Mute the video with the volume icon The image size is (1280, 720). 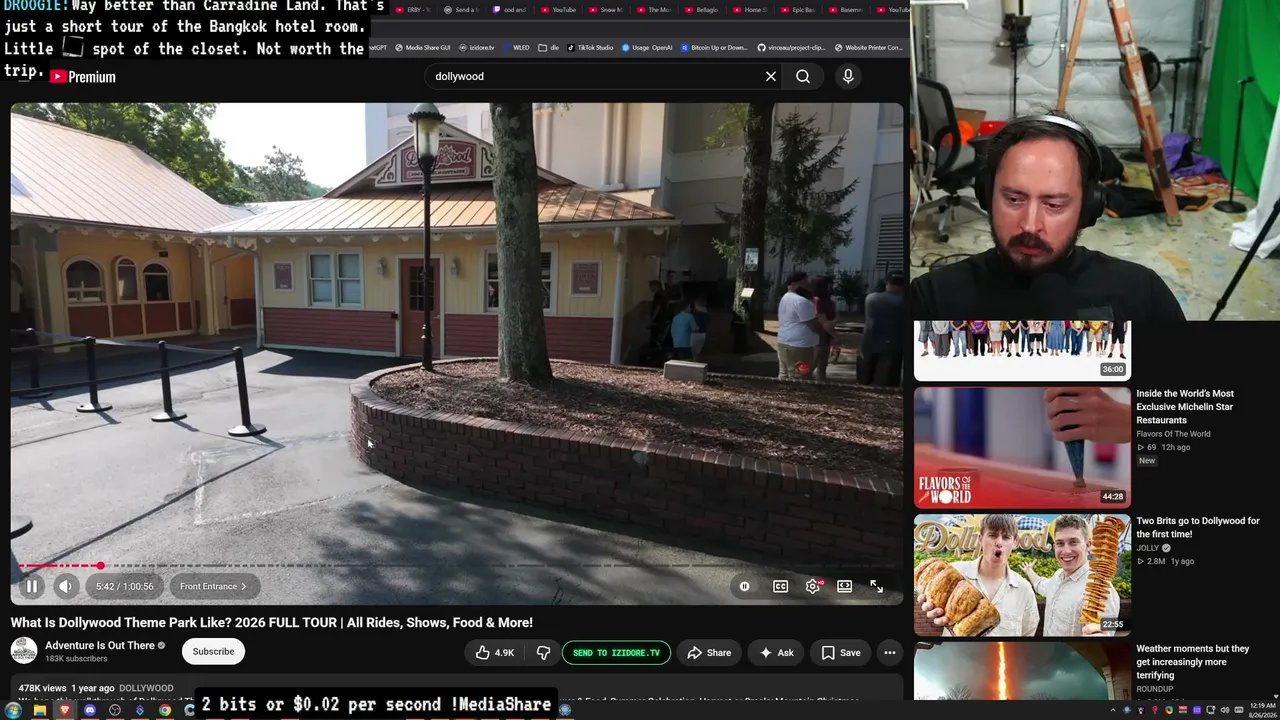(x=65, y=587)
